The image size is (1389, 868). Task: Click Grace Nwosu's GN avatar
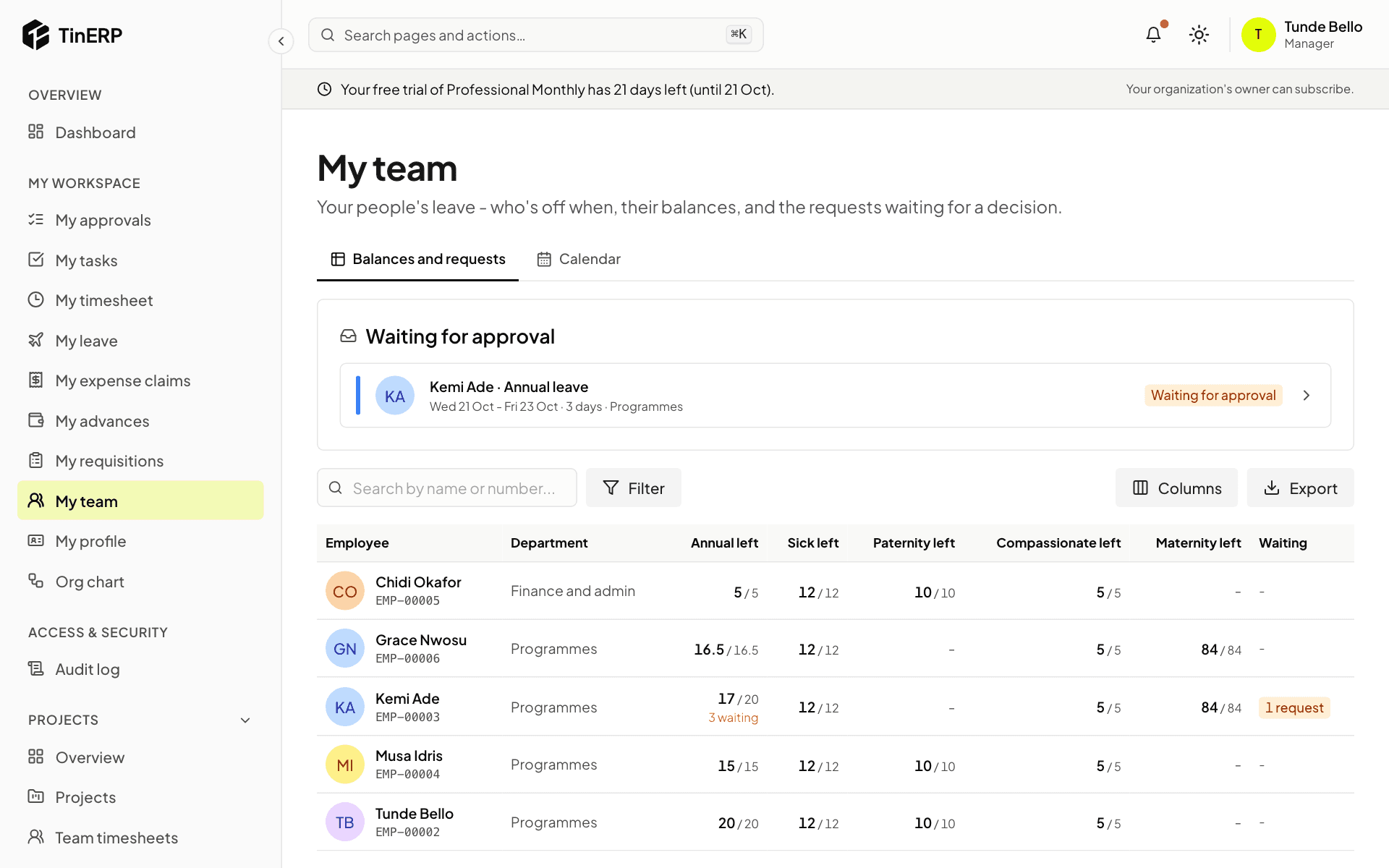(x=344, y=649)
